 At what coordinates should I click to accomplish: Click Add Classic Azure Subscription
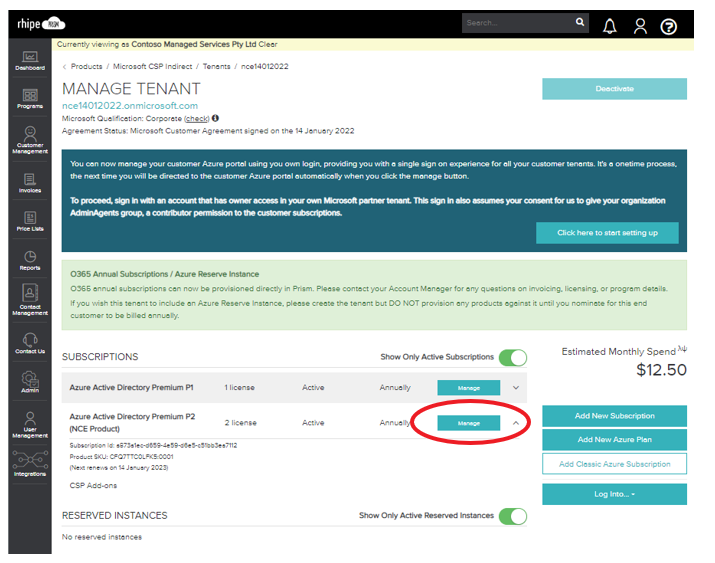point(614,464)
